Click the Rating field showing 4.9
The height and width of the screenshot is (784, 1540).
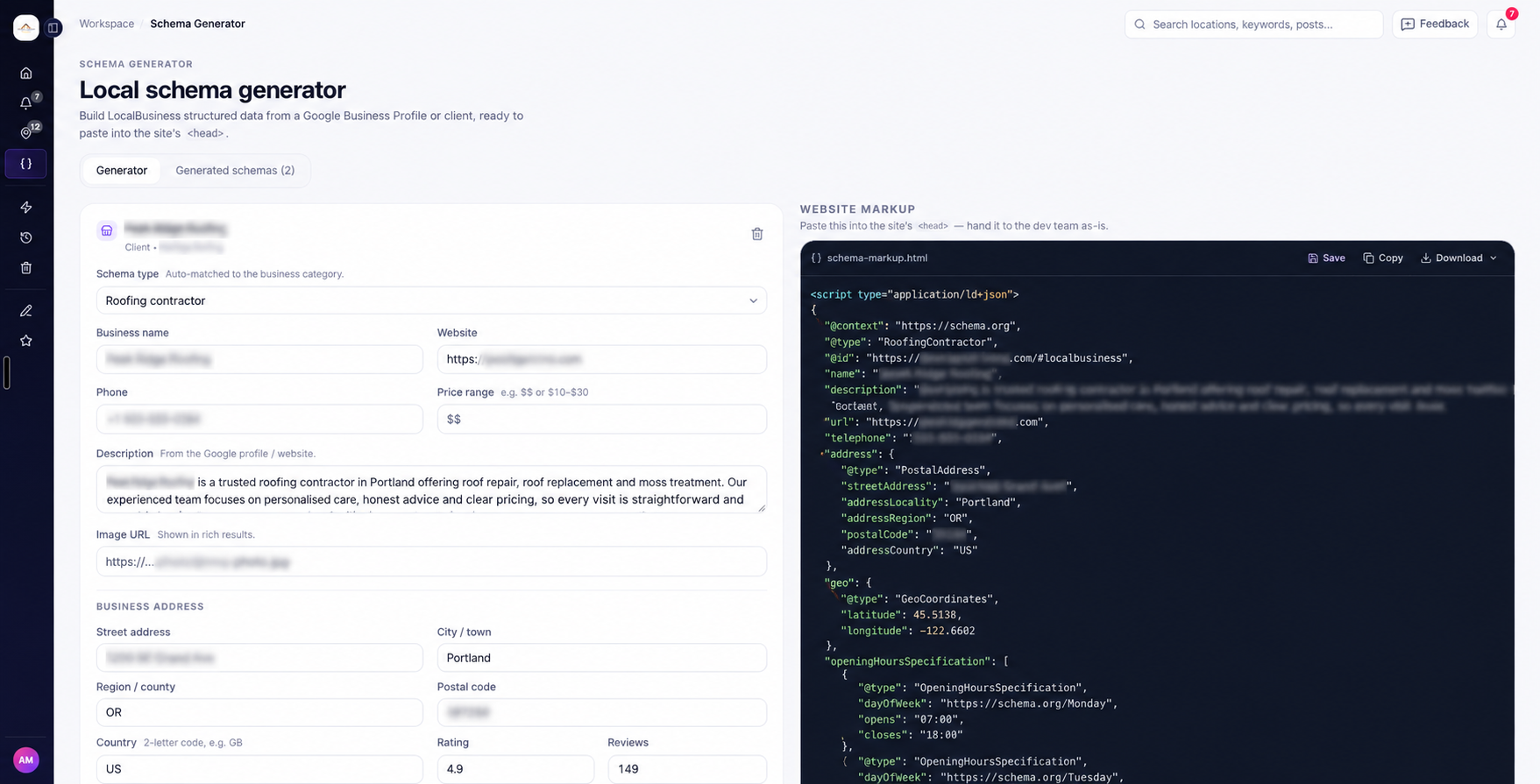click(x=515, y=769)
